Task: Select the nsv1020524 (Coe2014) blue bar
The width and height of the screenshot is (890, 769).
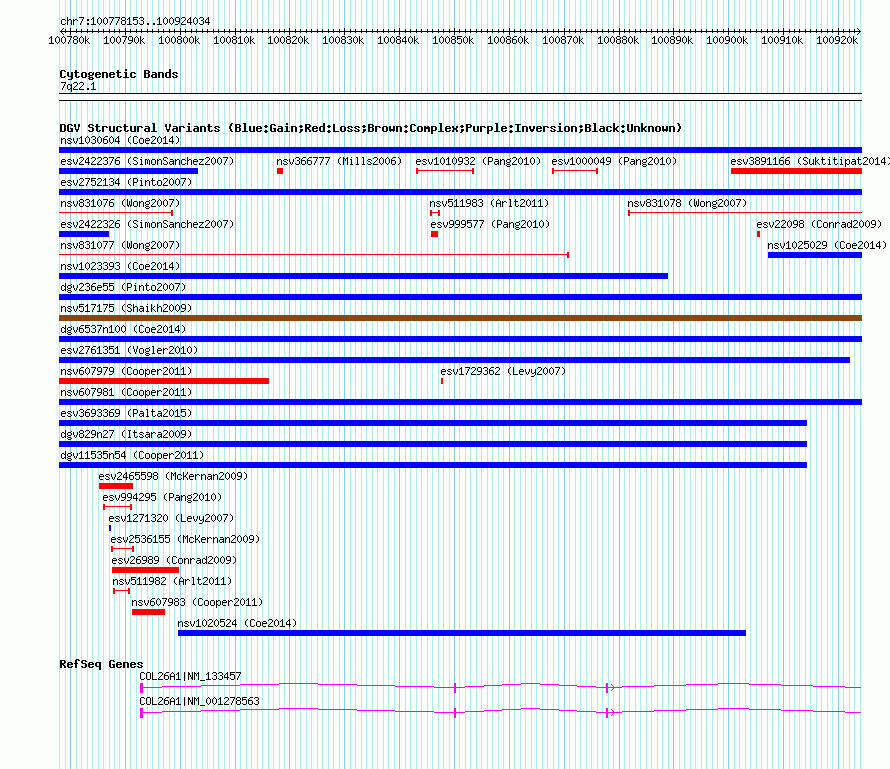Action: tap(462, 633)
